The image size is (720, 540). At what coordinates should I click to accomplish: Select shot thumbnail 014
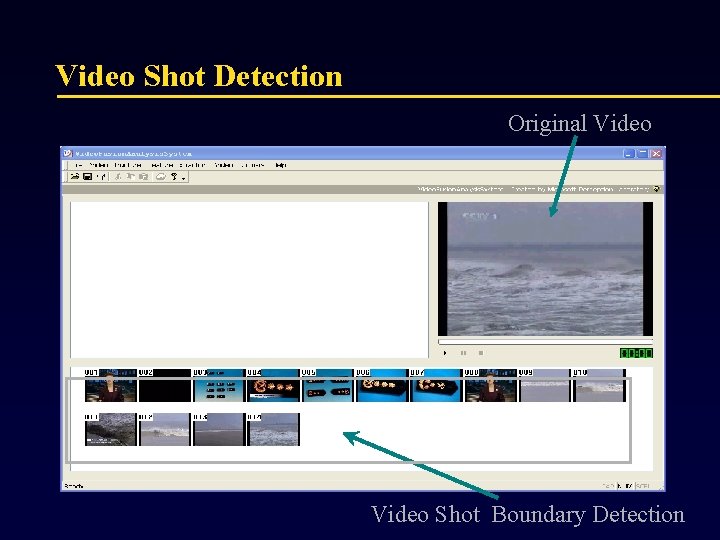tap(273, 429)
